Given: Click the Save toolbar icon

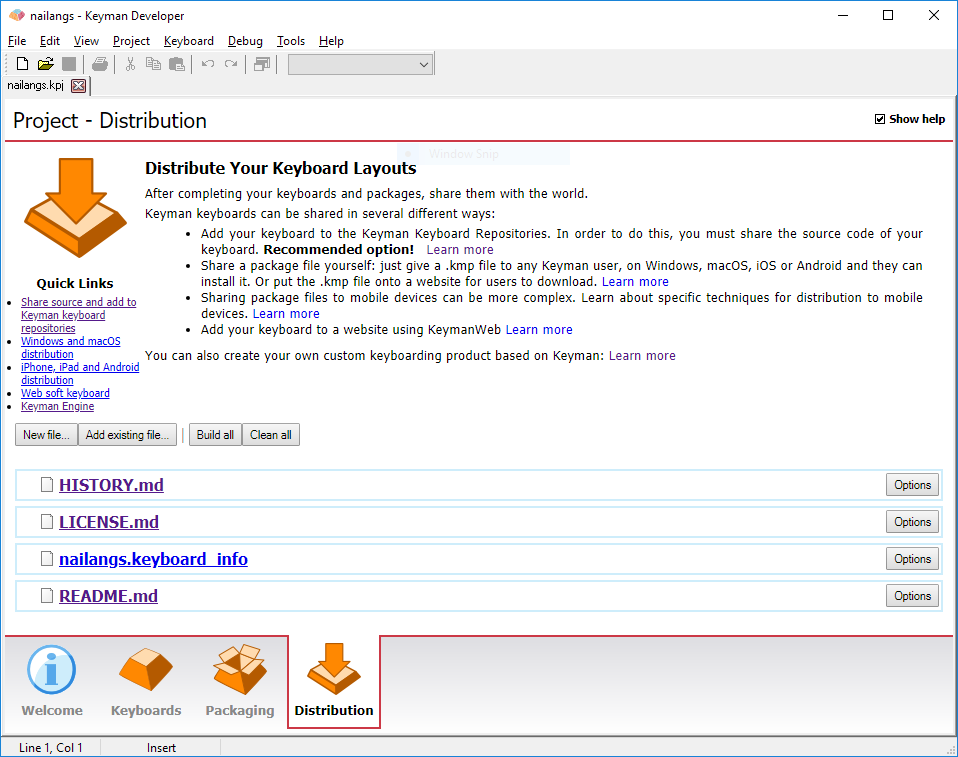Looking at the screenshot, I should click(x=69, y=64).
